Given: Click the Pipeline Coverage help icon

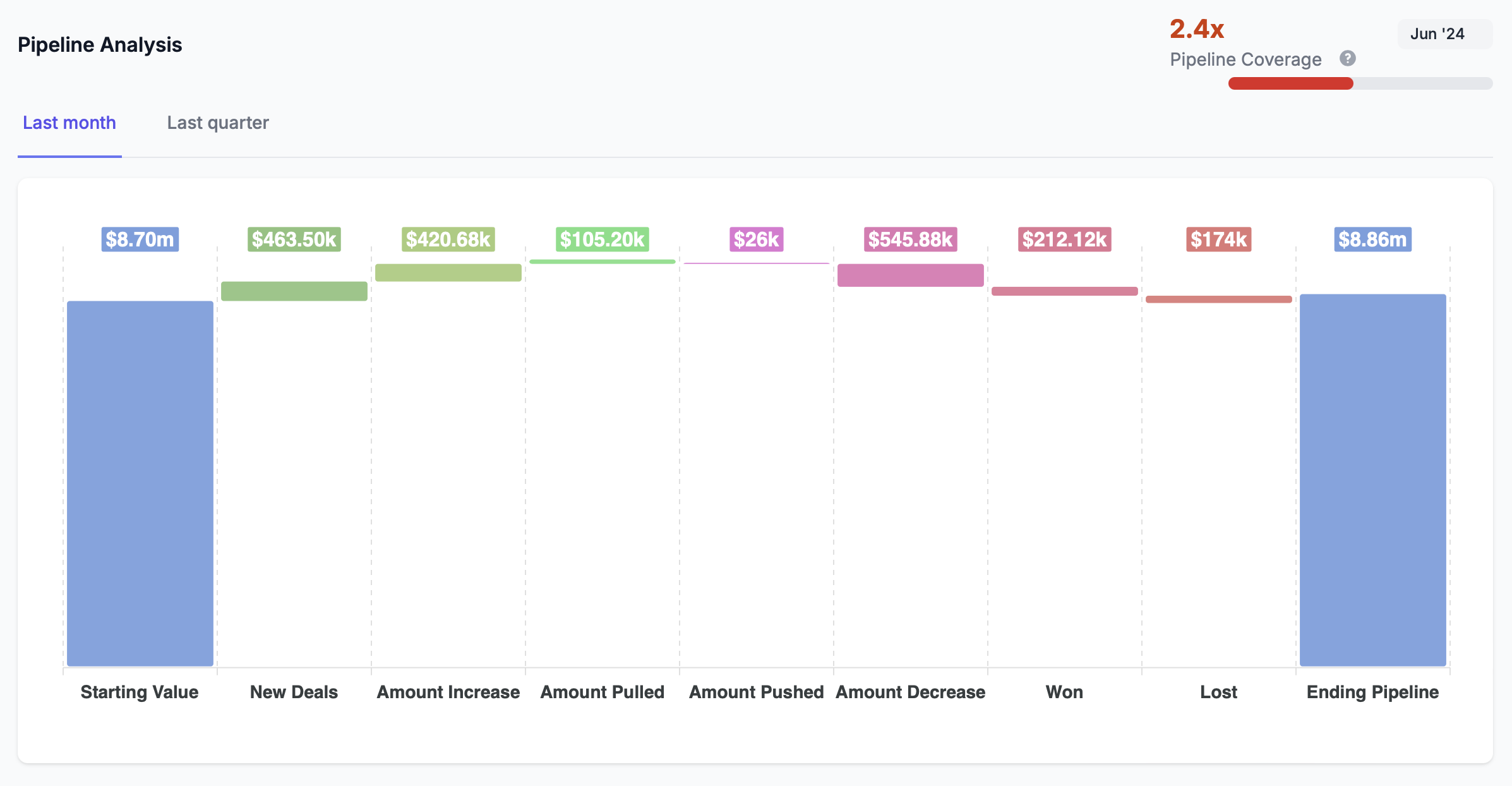Looking at the screenshot, I should [x=1347, y=58].
